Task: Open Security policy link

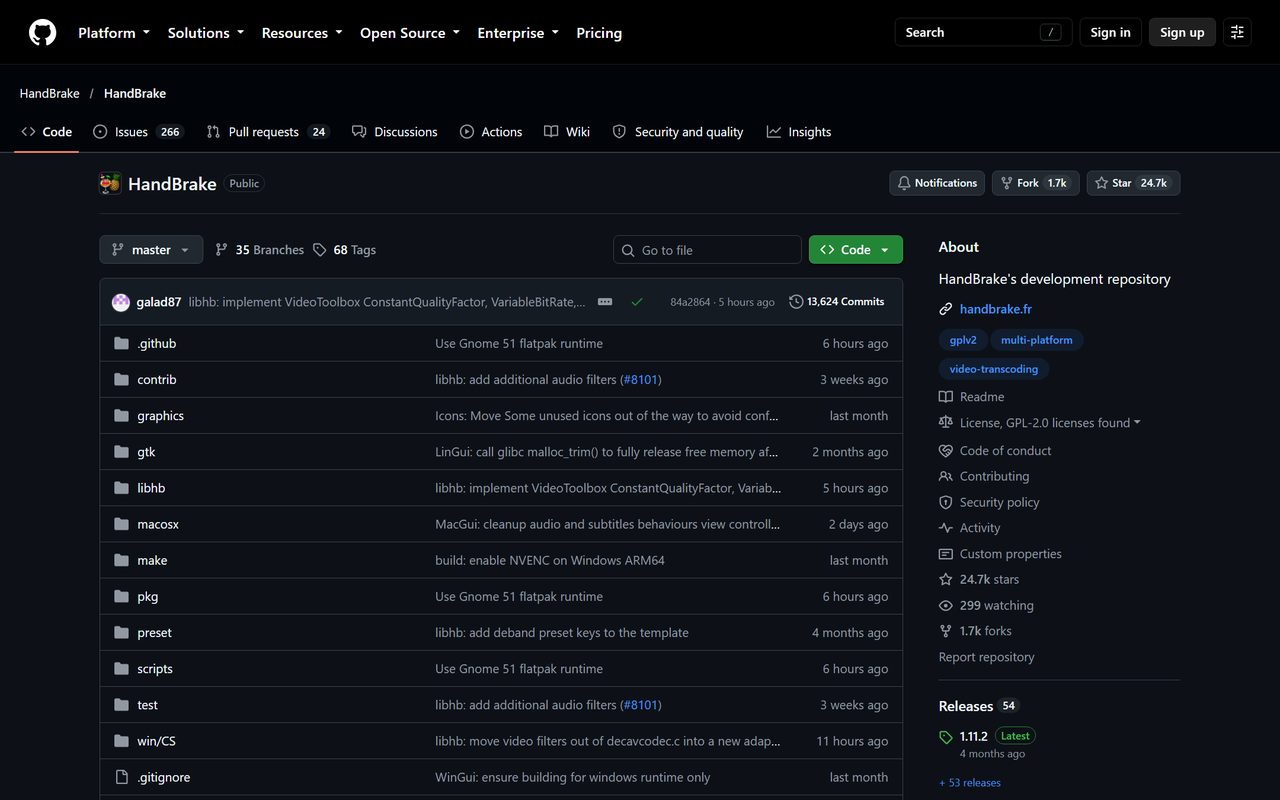Action: tap(989, 503)
